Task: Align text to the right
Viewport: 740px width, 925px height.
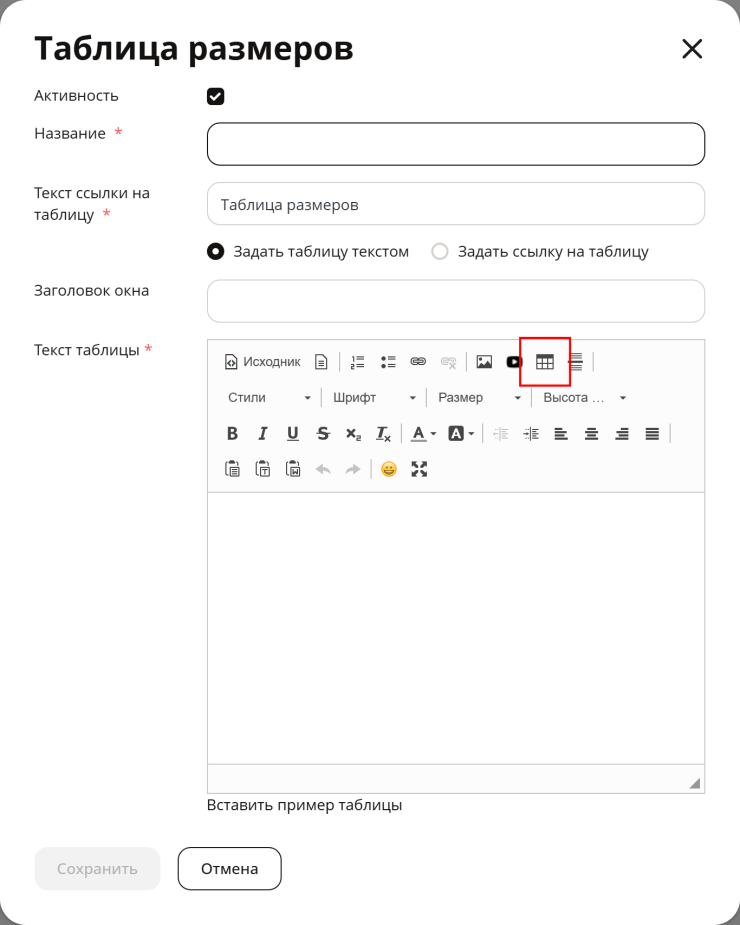Action: pyautogui.click(x=622, y=434)
